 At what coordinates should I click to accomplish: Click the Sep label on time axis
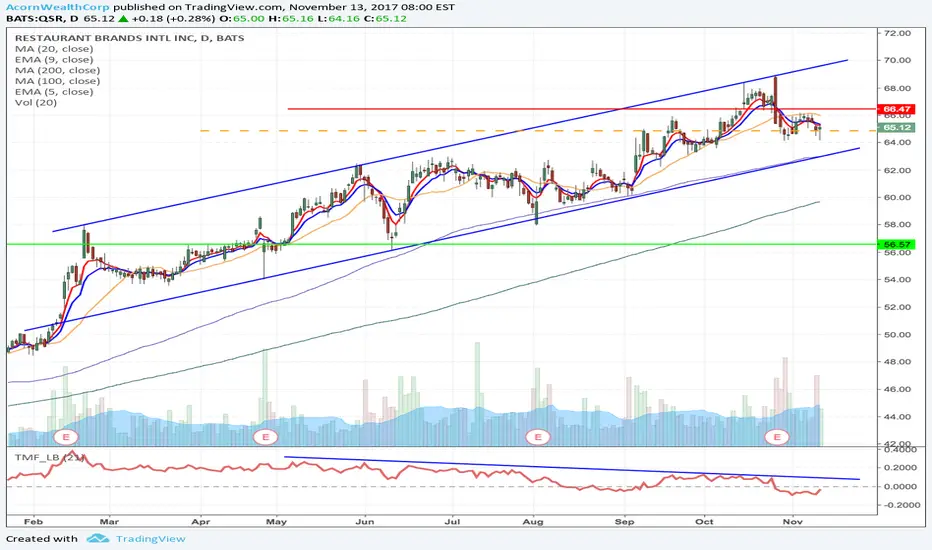[625, 522]
